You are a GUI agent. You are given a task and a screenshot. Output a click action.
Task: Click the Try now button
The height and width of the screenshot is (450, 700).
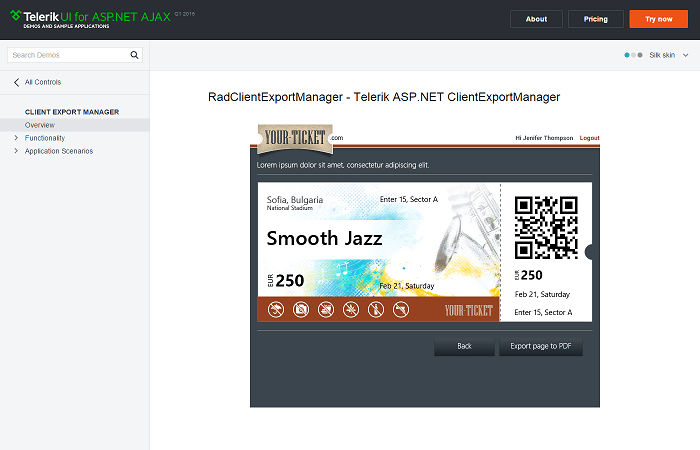click(658, 19)
